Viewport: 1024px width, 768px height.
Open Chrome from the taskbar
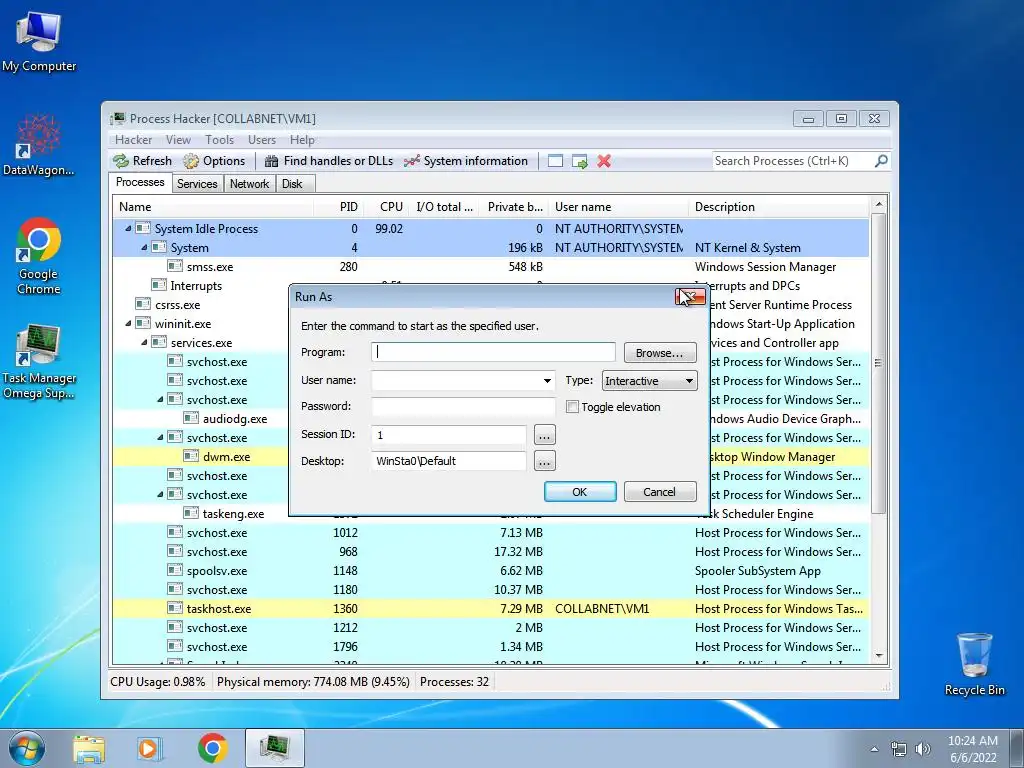pyautogui.click(x=212, y=748)
